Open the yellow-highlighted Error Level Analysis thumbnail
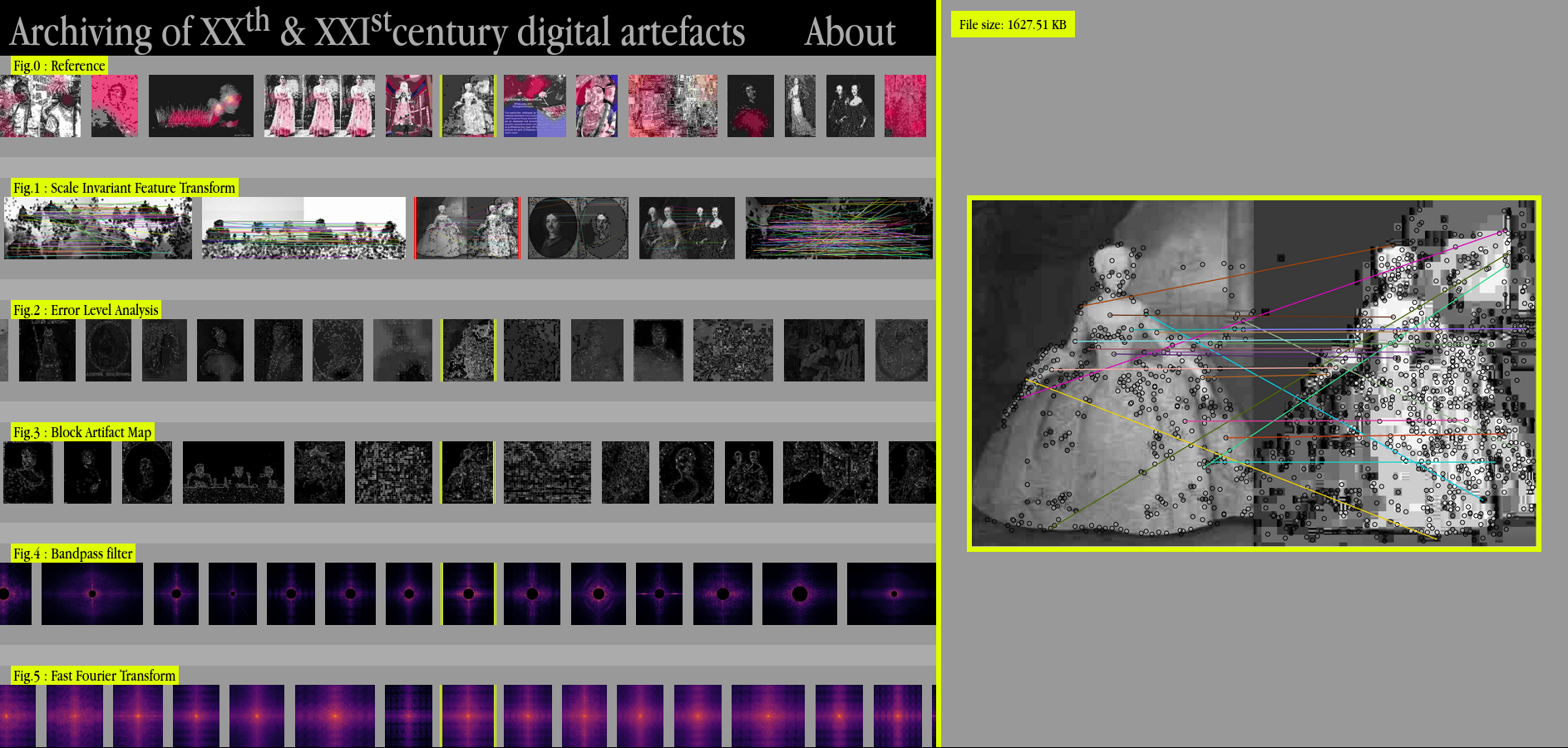The width and height of the screenshot is (1568, 748). [x=469, y=350]
